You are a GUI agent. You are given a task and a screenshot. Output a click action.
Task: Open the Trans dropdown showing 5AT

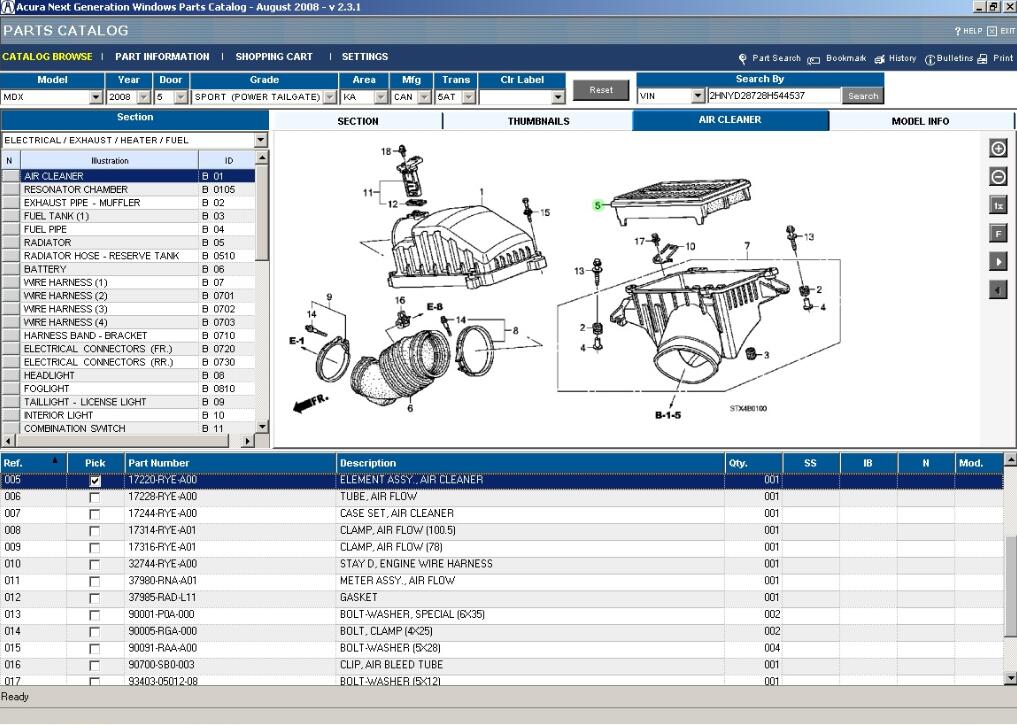click(x=469, y=97)
